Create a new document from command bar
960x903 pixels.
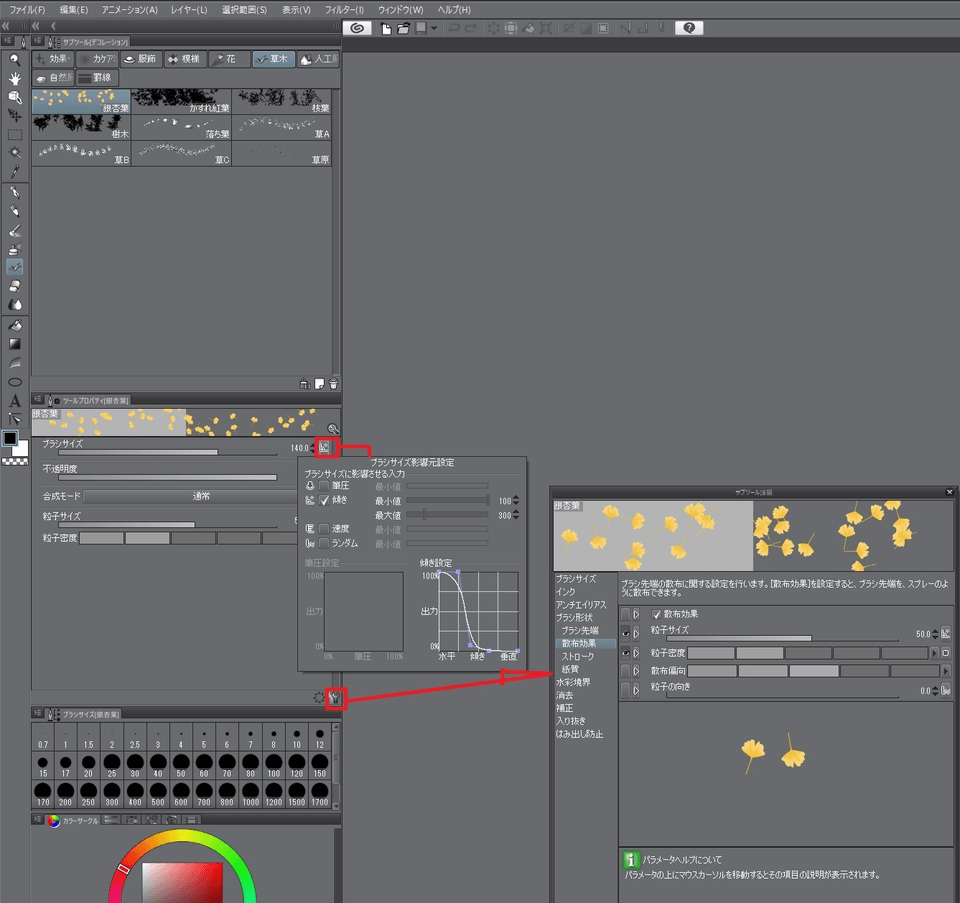coord(386,29)
